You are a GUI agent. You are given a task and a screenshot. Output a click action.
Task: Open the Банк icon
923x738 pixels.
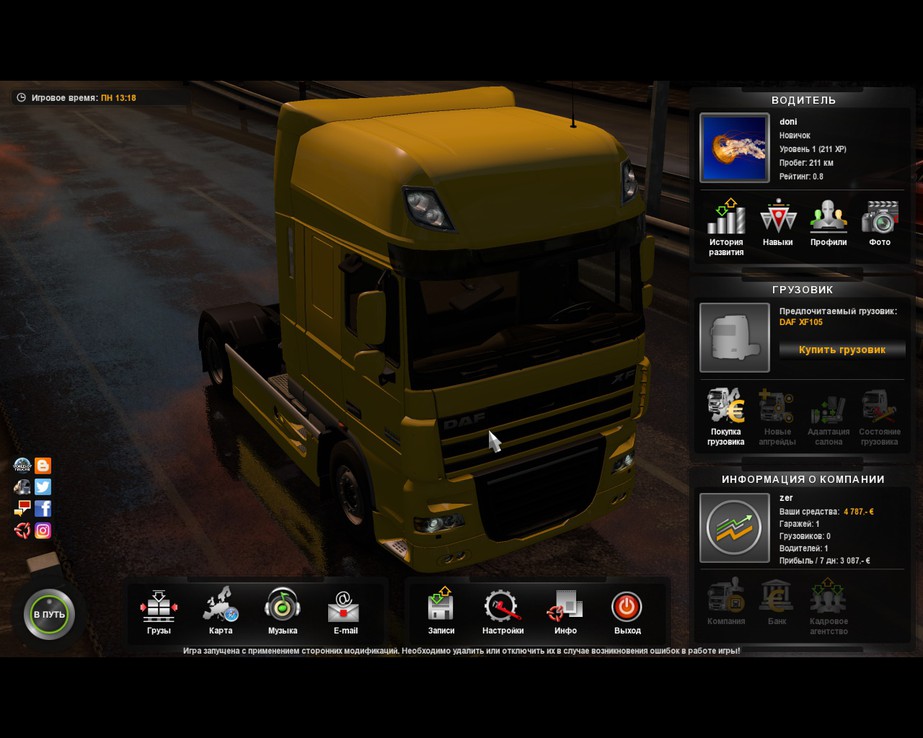click(x=777, y=601)
